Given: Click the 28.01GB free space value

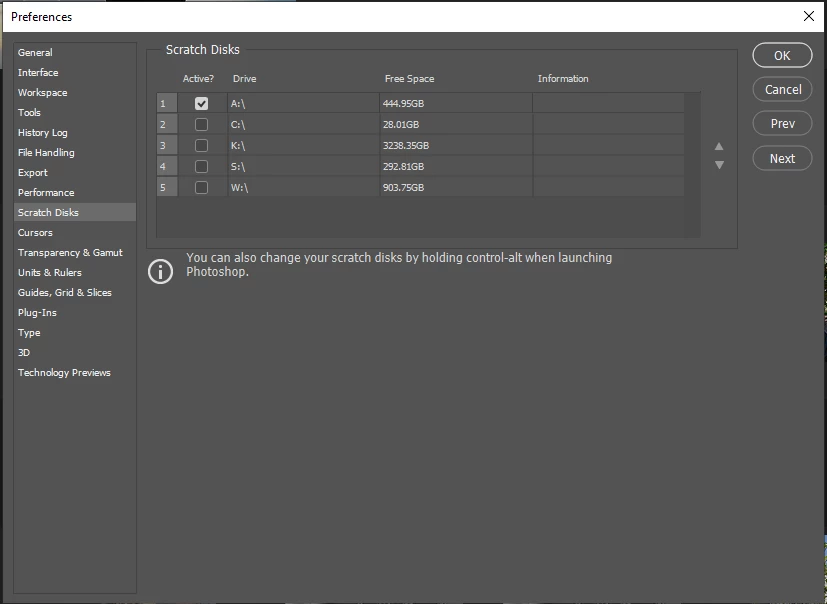Looking at the screenshot, I should (x=401, y=124).
